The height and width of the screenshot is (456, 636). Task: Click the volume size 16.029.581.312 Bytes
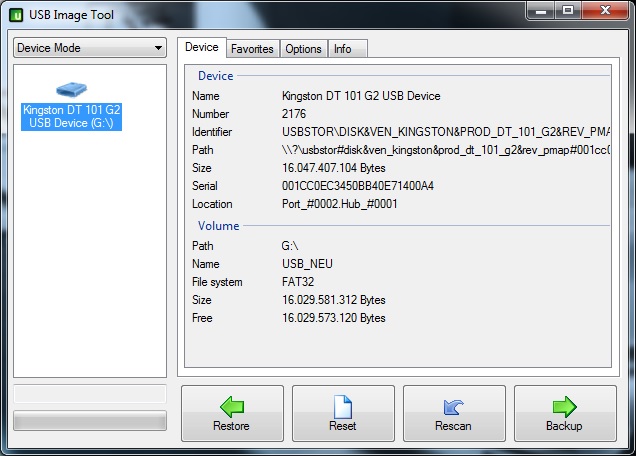point(333,300)
